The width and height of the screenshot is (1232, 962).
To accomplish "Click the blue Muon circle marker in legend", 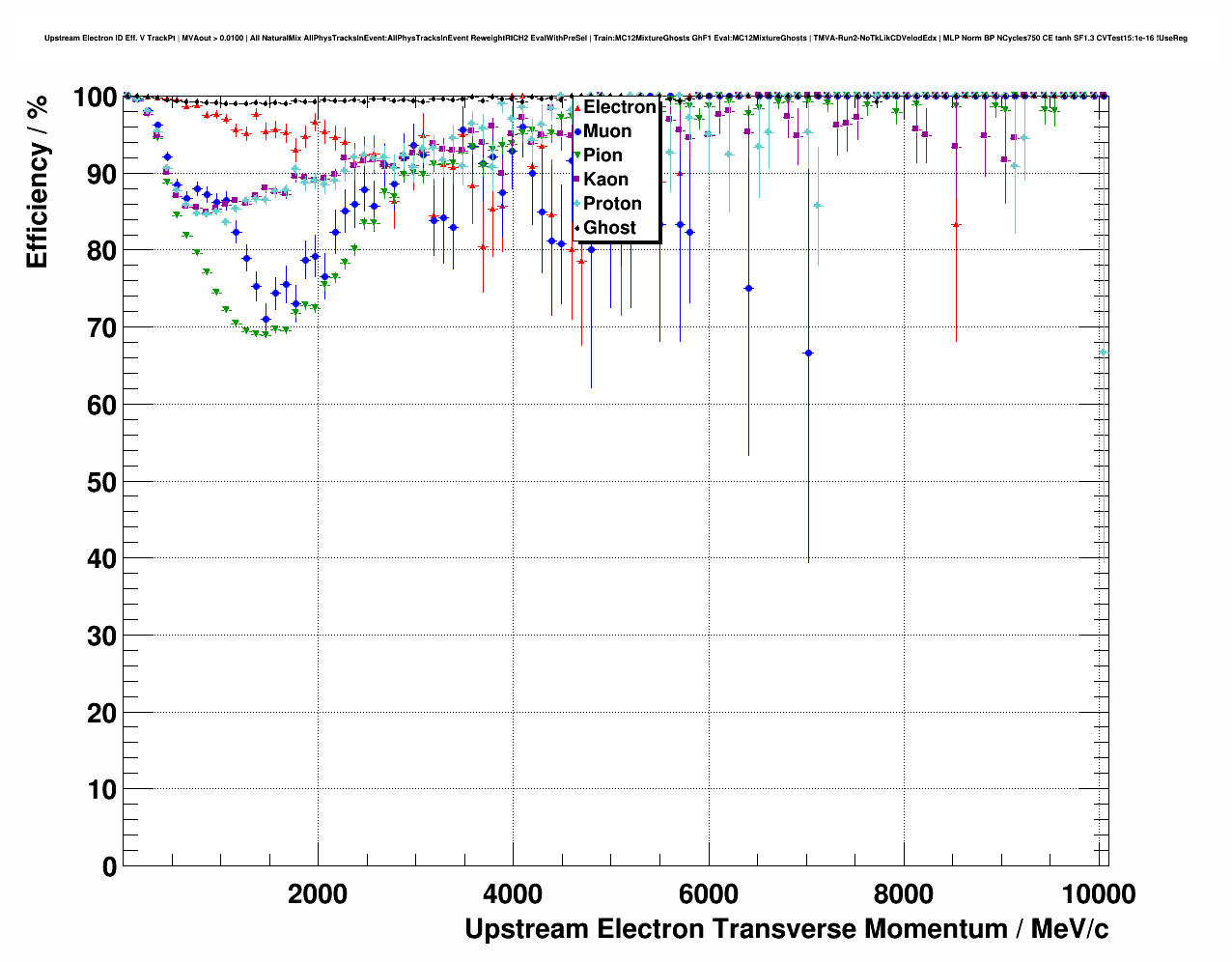I will click(x=577, y=131).
